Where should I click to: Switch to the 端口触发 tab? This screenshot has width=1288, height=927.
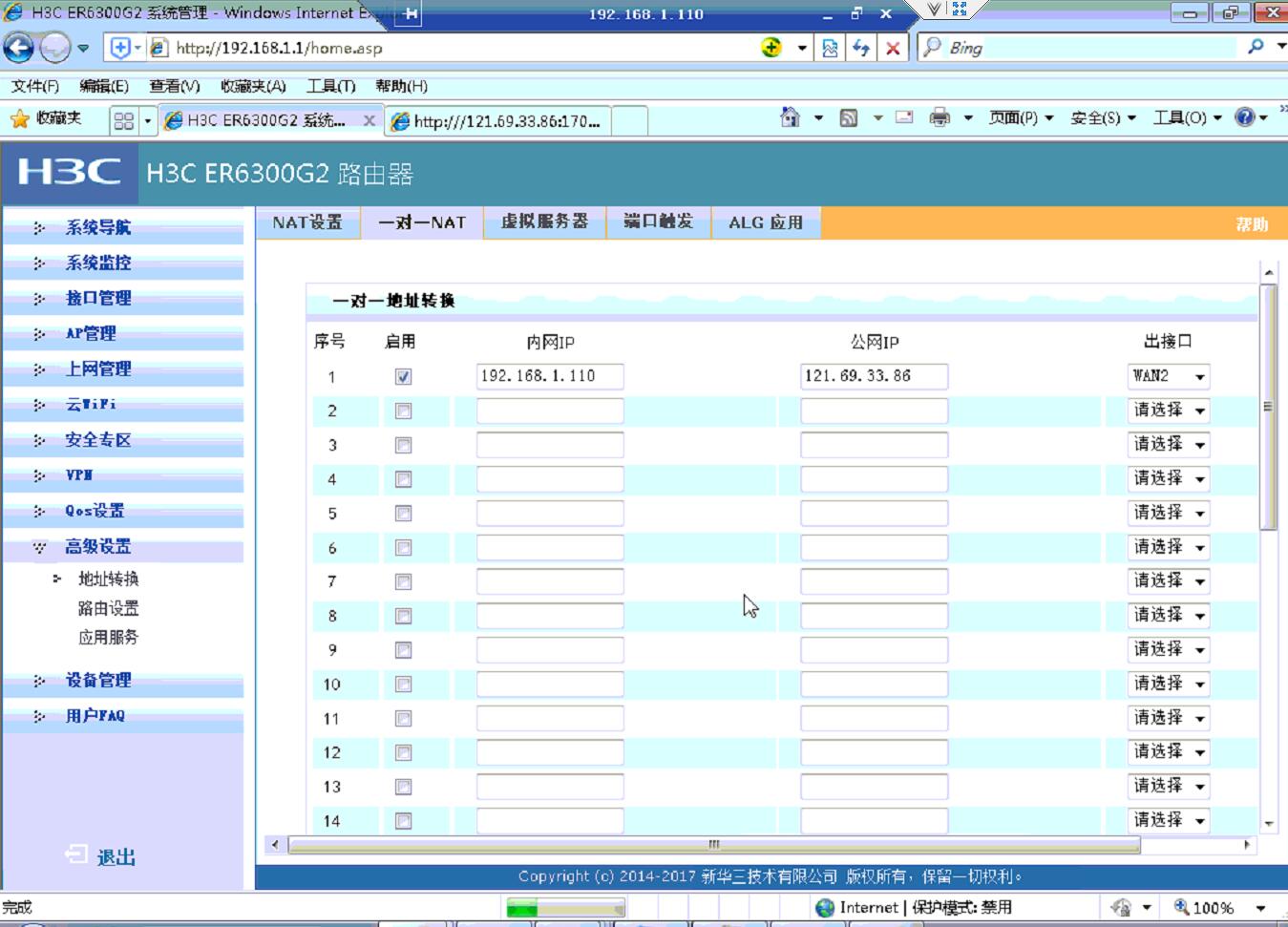tap(658, 222)
